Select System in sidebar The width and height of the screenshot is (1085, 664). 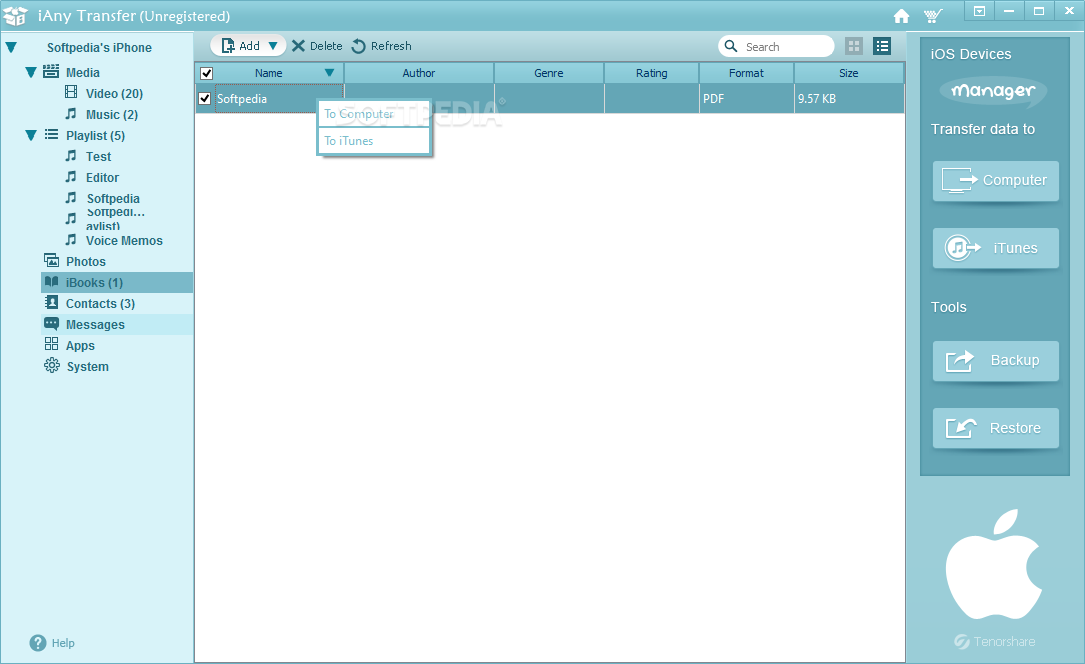tap(87, 367)
